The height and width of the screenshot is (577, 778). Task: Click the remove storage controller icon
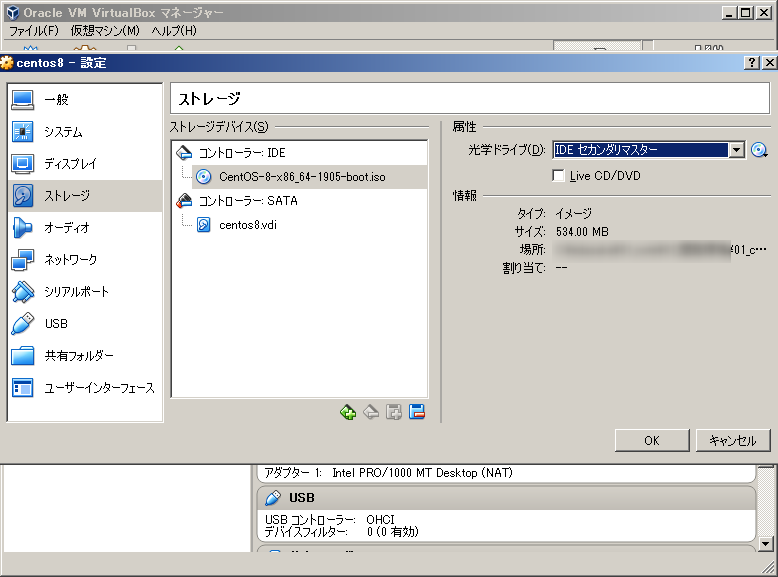point(417,412)
